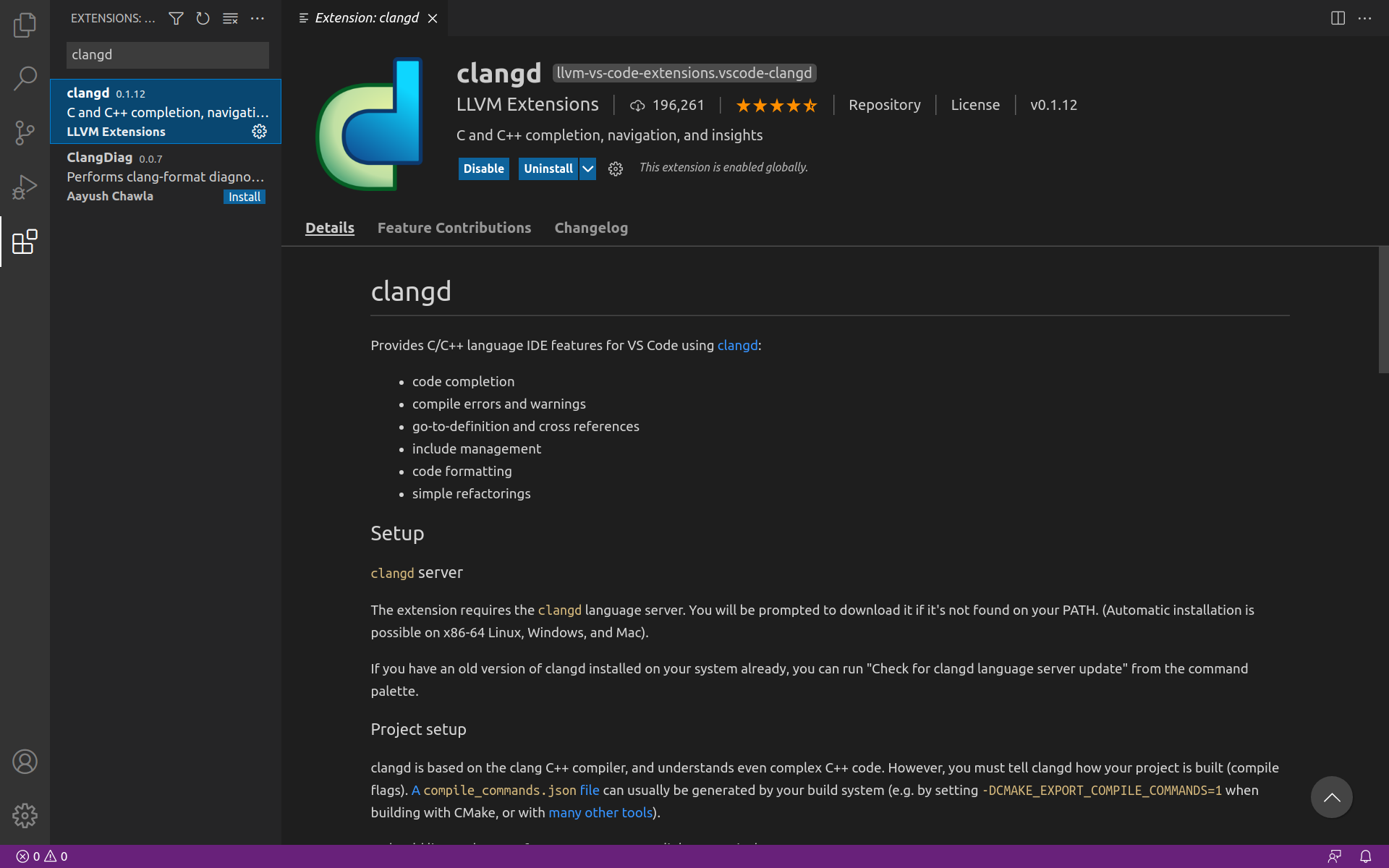Viewport: 1389px width, 868px height.
Task: Click the Project setup heading
Action: click(x=418, y=729)
